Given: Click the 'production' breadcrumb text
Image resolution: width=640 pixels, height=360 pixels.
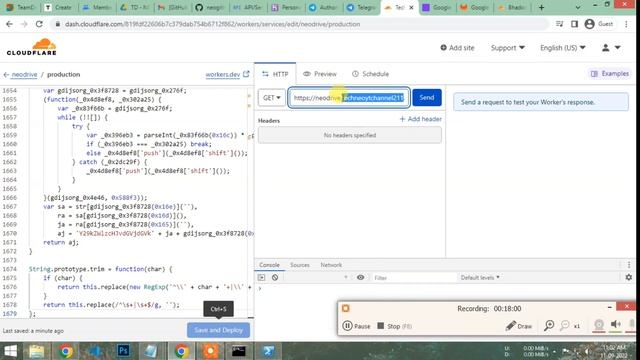Looking at the screenshot, I should tap(63, 74).
